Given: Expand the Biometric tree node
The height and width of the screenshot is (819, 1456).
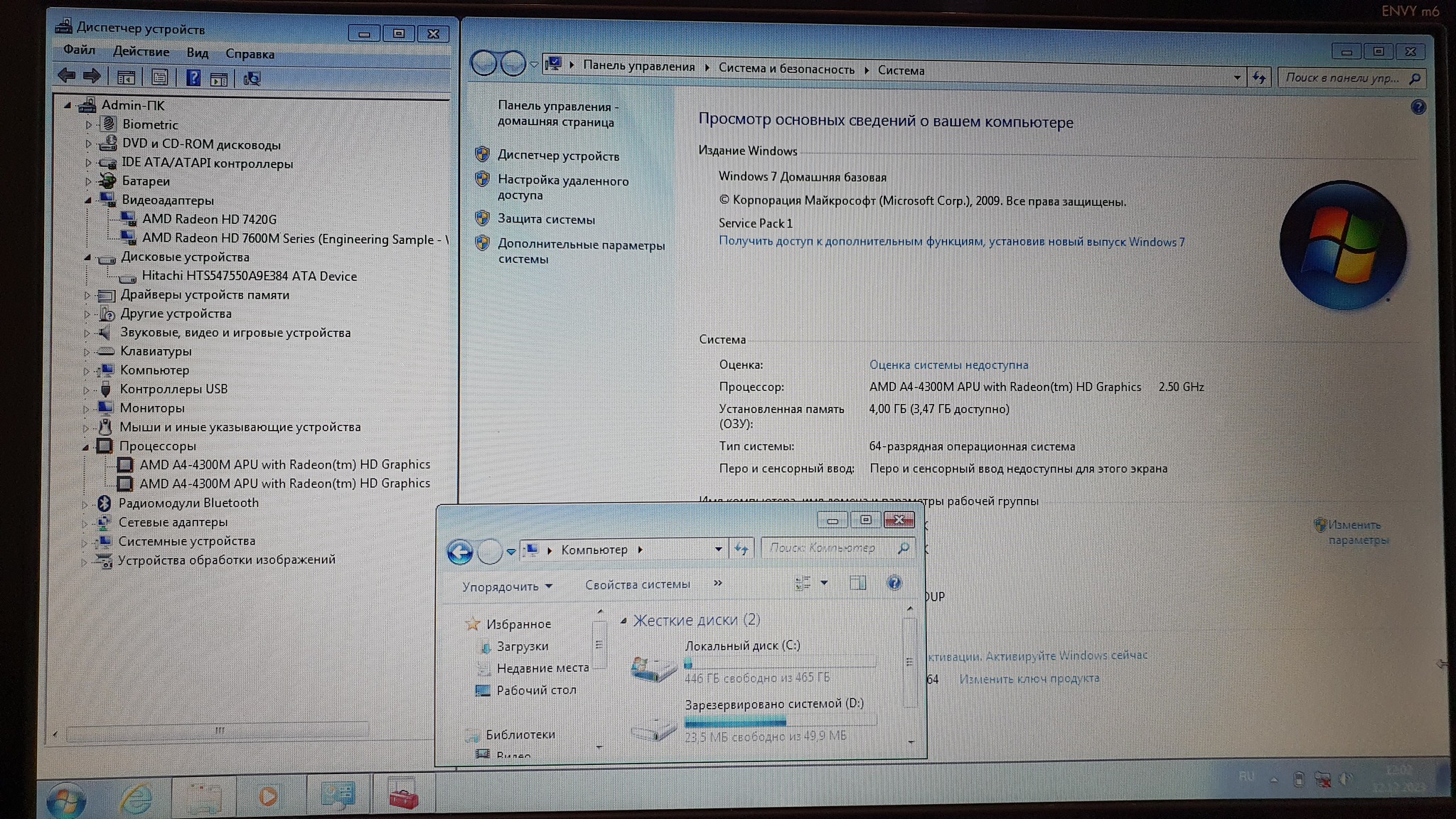Looking at the screenshot, I should point(89,125).
